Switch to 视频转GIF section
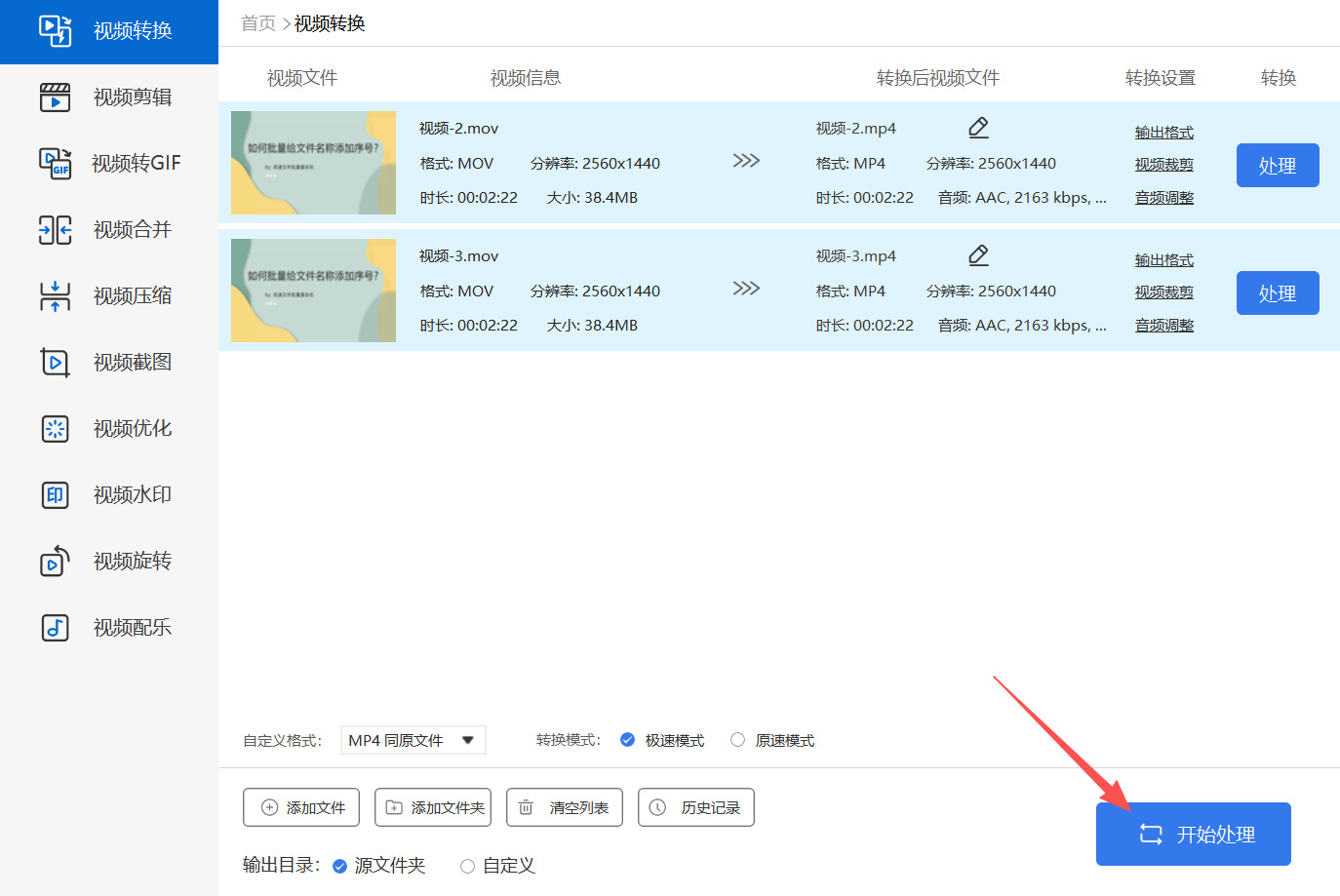 pyautogui.click(x=109, y=163)
